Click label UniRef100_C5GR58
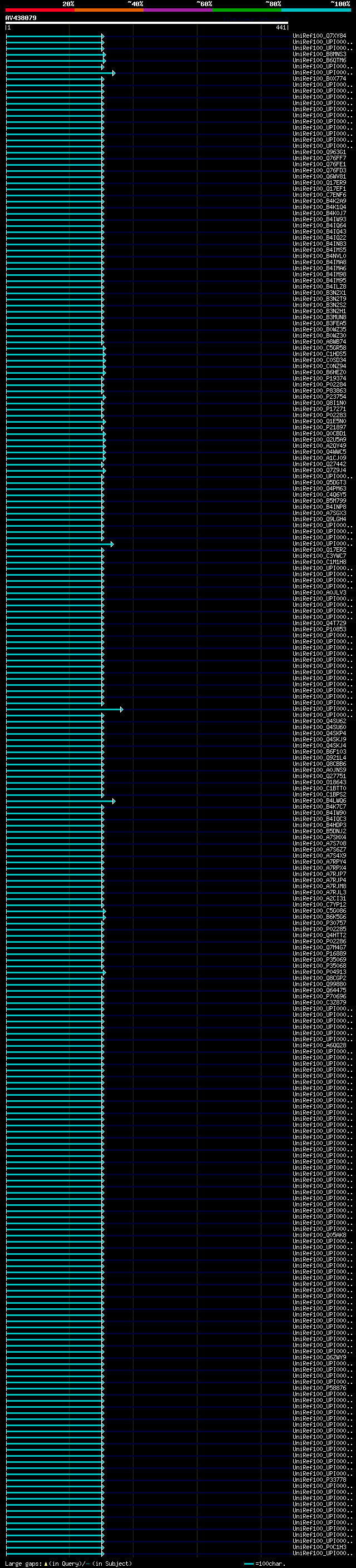Image resolution: width=356 pixels, height=1568 pixels. [319, 348]
